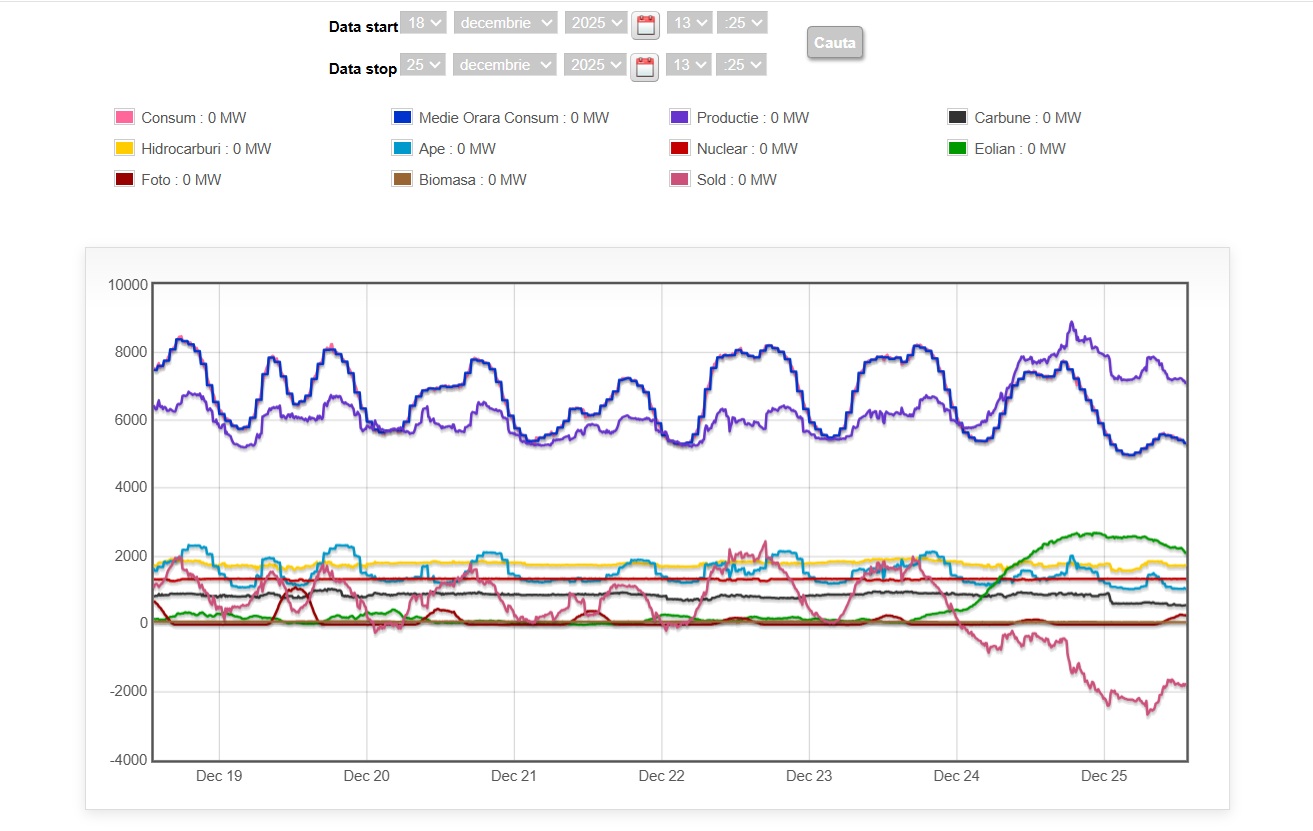Open the Data stop calendar picker
Screen dimensions: 1313x831
(x=645, y=67)
